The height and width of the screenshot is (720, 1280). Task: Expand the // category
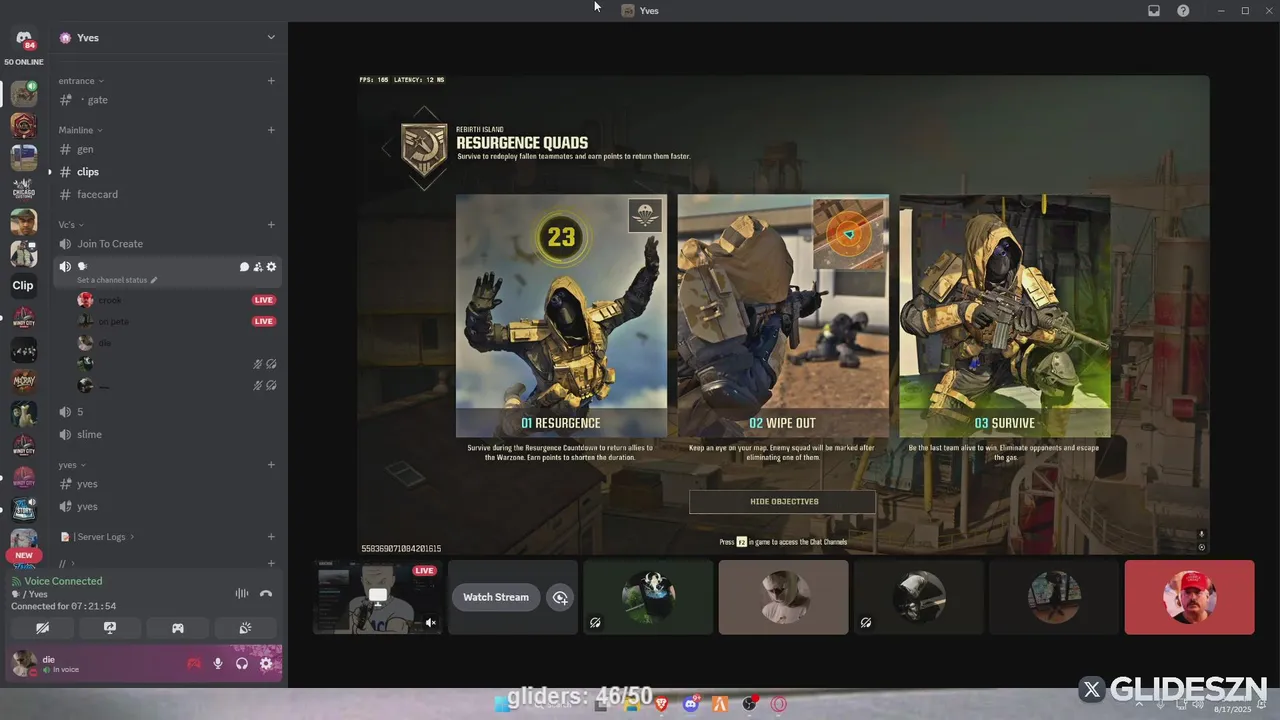[67, 563]
